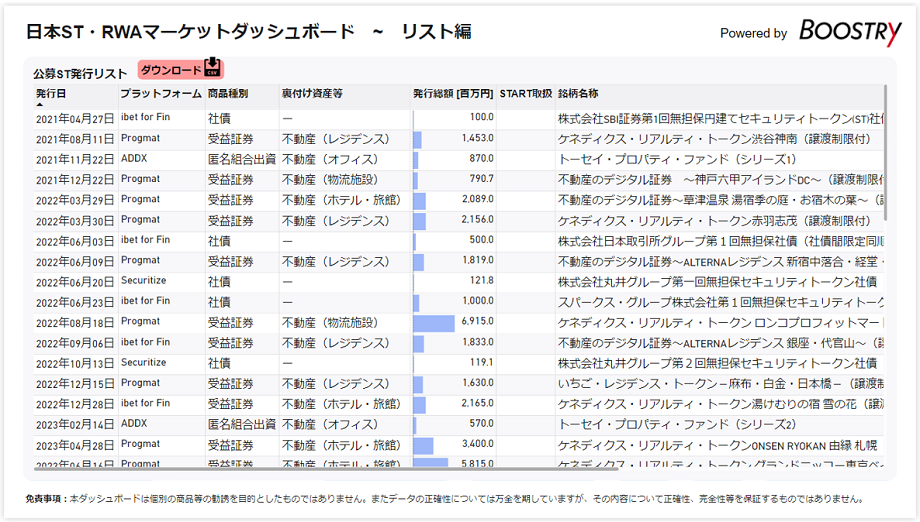Click the amount value 500.0
The width and height of the screenshot is (920, 522).
(481, 239)
